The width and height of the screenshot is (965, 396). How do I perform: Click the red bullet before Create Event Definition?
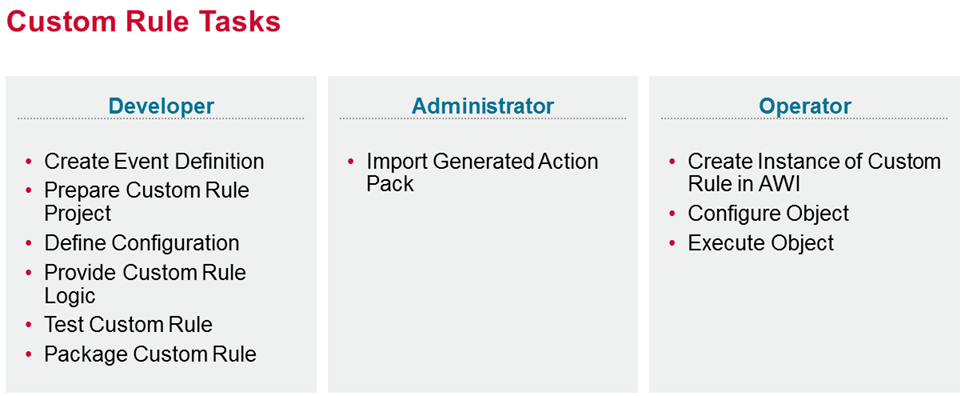click(29, 162)
